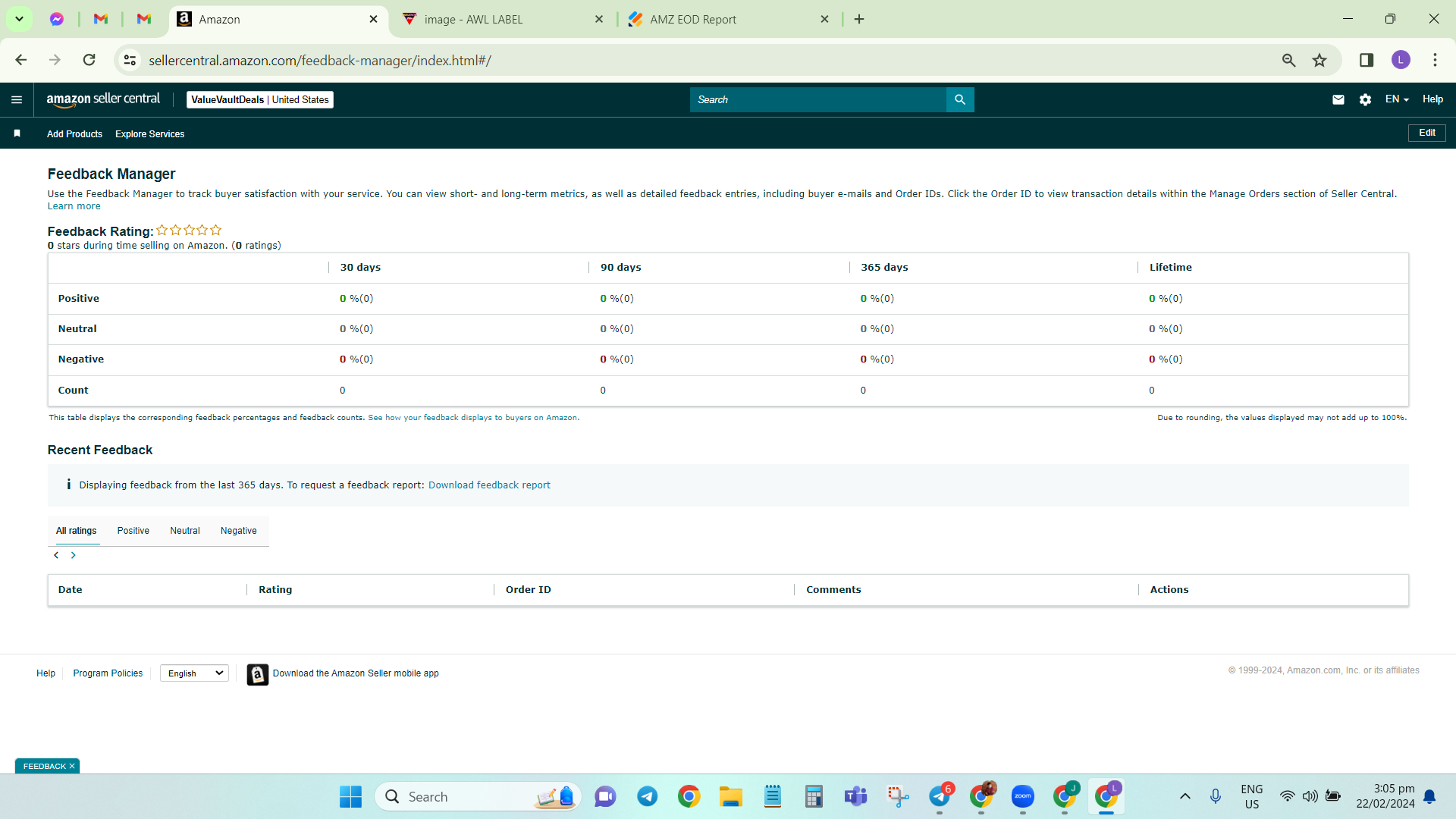Open Zoom from the taskbar
This screenshot has width=1456, height=819.
[x=1023, y=796]
